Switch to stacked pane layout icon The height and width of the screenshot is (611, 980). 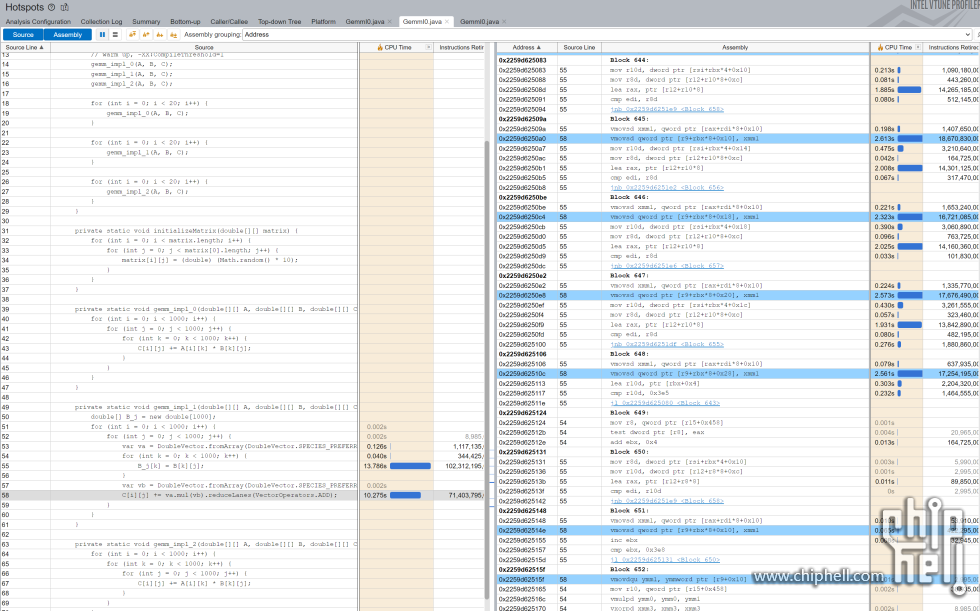click(115, 34)
